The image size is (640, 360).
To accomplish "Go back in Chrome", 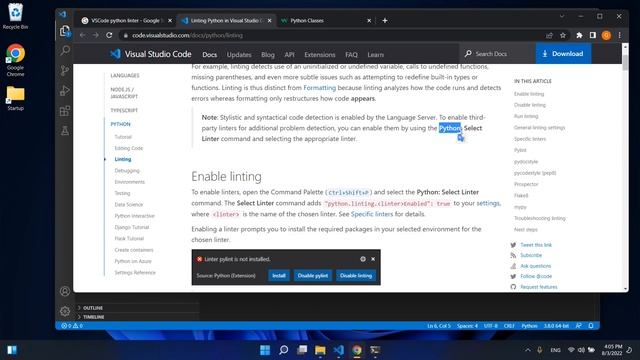I will click(x=83, y=36).
